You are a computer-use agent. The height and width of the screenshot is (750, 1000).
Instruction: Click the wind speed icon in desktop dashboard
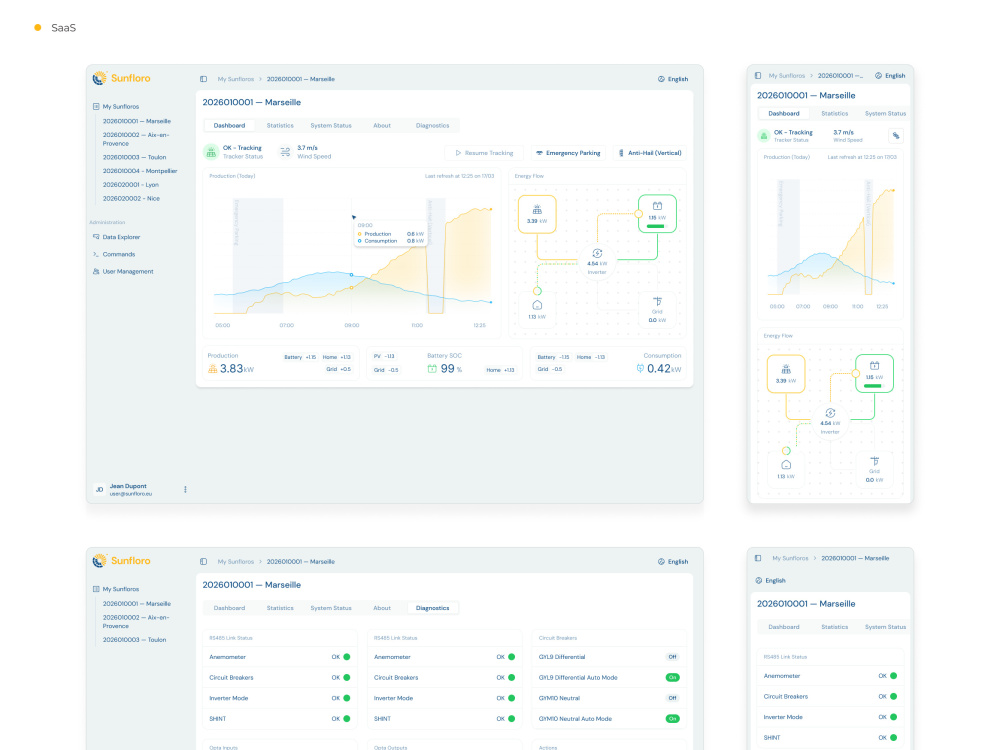tap(285, 152)
